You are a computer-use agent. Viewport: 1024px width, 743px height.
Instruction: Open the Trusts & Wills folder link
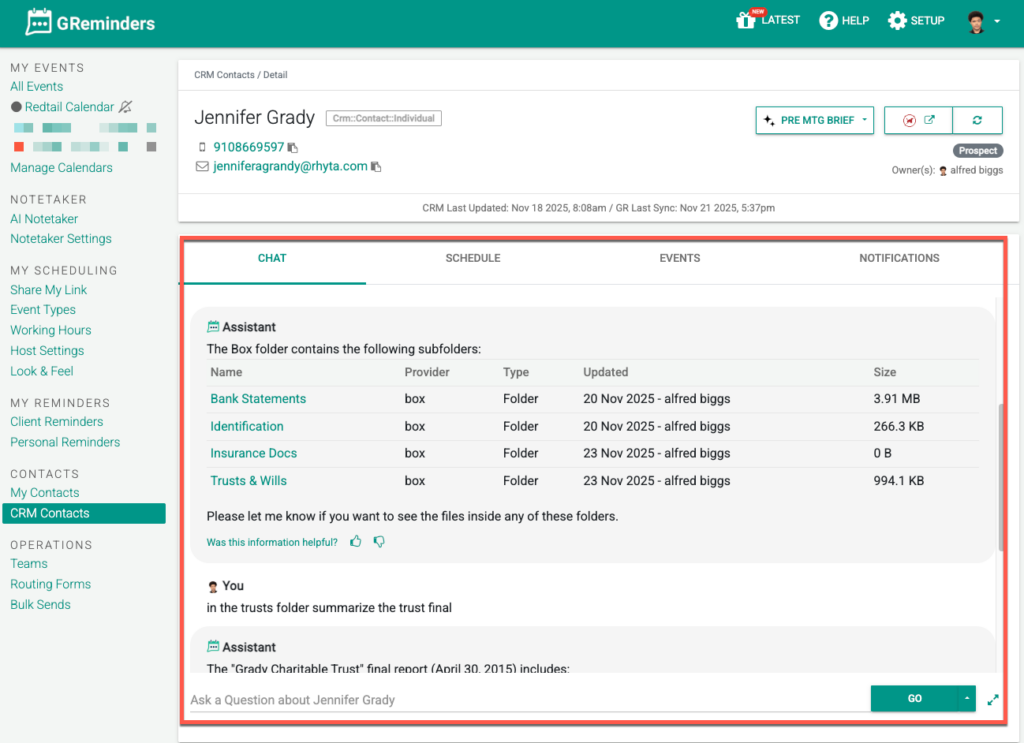[x=248, y=481]
